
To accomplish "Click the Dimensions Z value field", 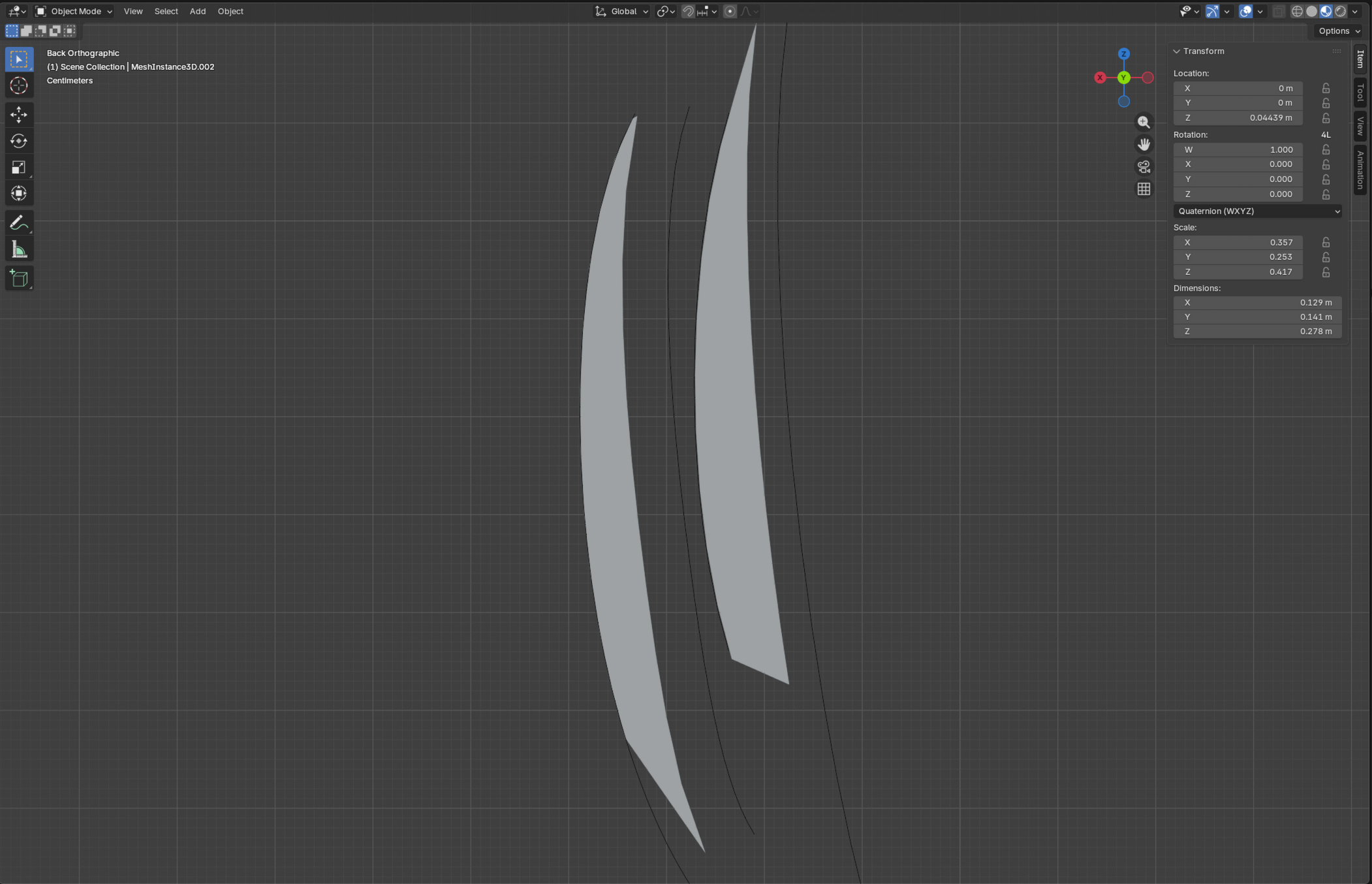I will coord(1257,331).
